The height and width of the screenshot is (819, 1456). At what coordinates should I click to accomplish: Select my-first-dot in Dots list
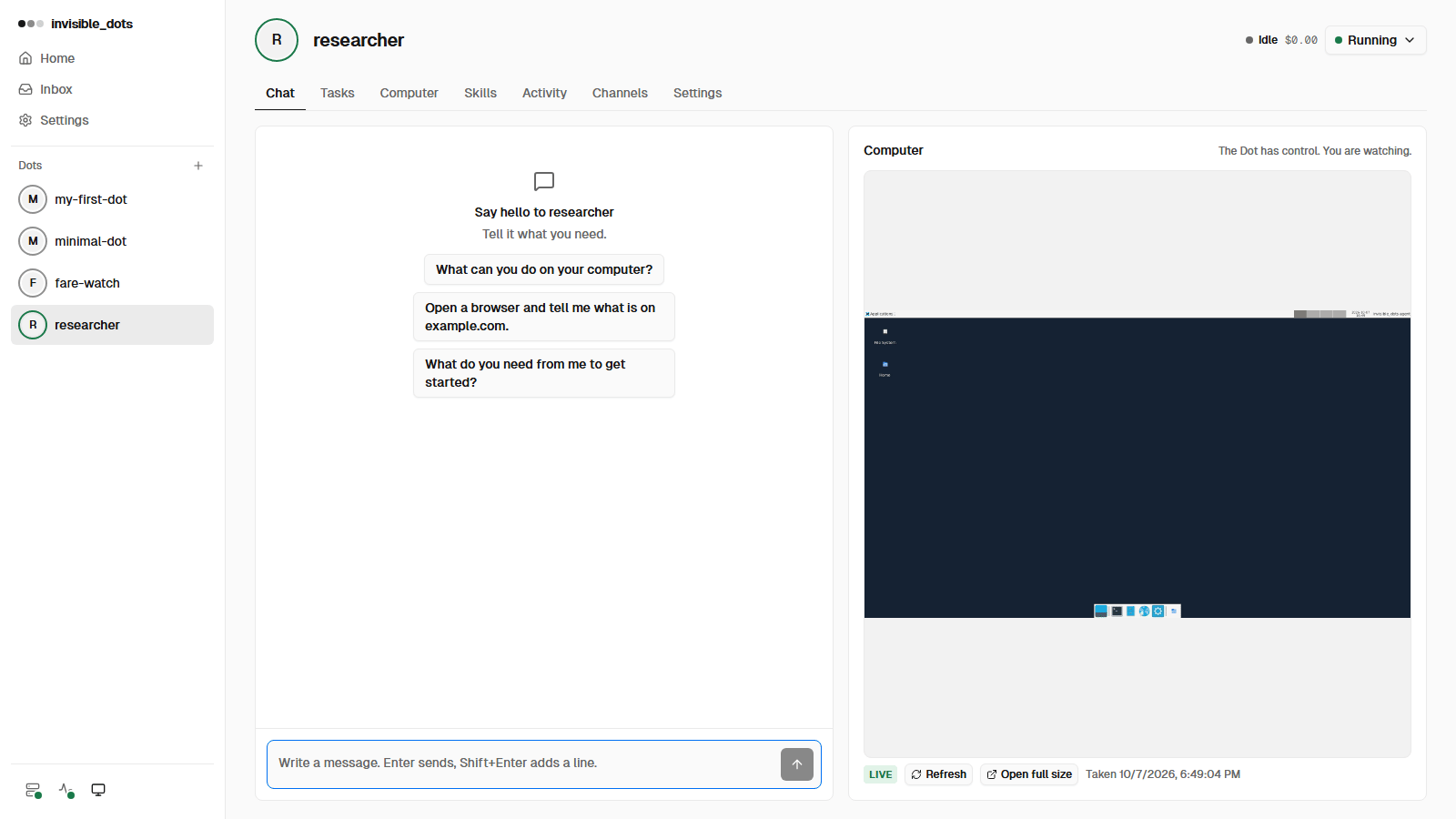click(112, 199)
